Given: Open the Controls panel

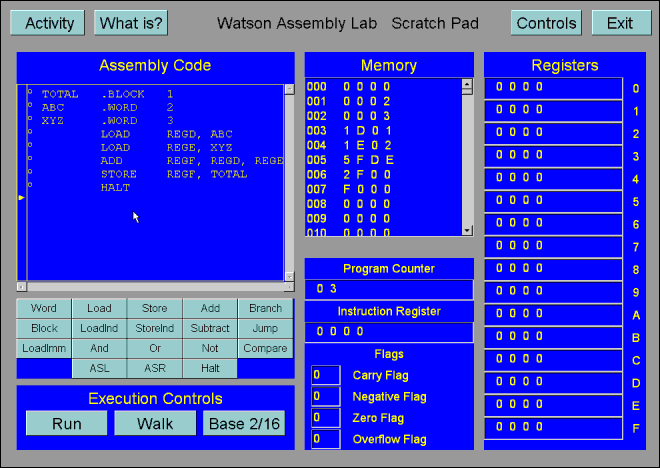Looking at the screenshot, I should 546,23.
